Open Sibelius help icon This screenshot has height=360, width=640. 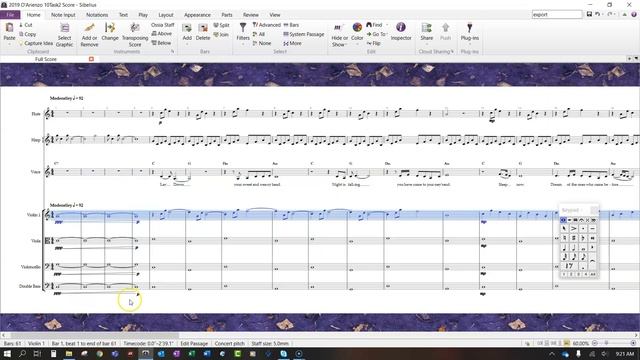click(x=634, y=14)
